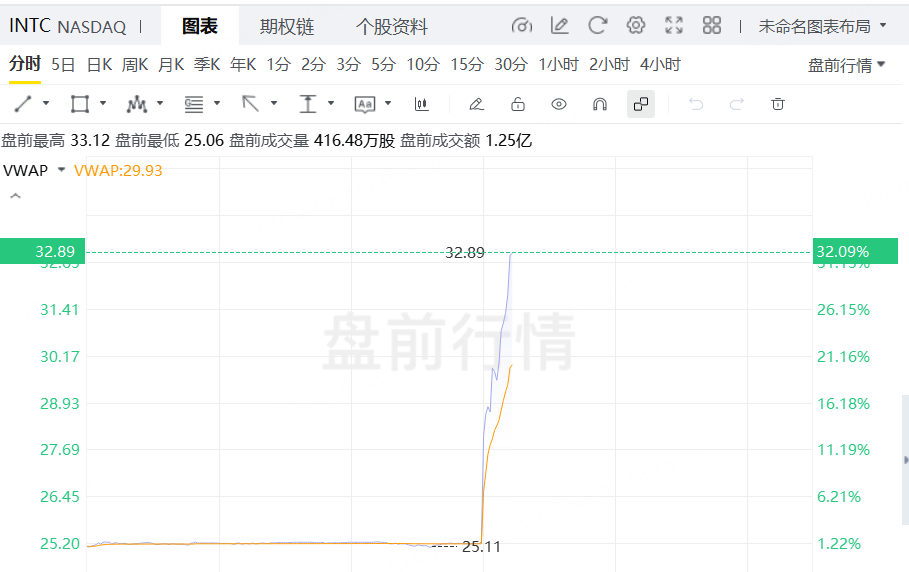Click the pencil edit drawing icon
Image resolution: width=909 pixels, height=572 pixels.
pos(476,104)
